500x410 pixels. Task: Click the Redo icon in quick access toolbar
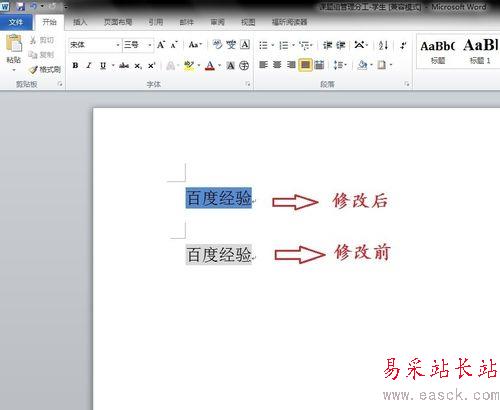[52, 6]
